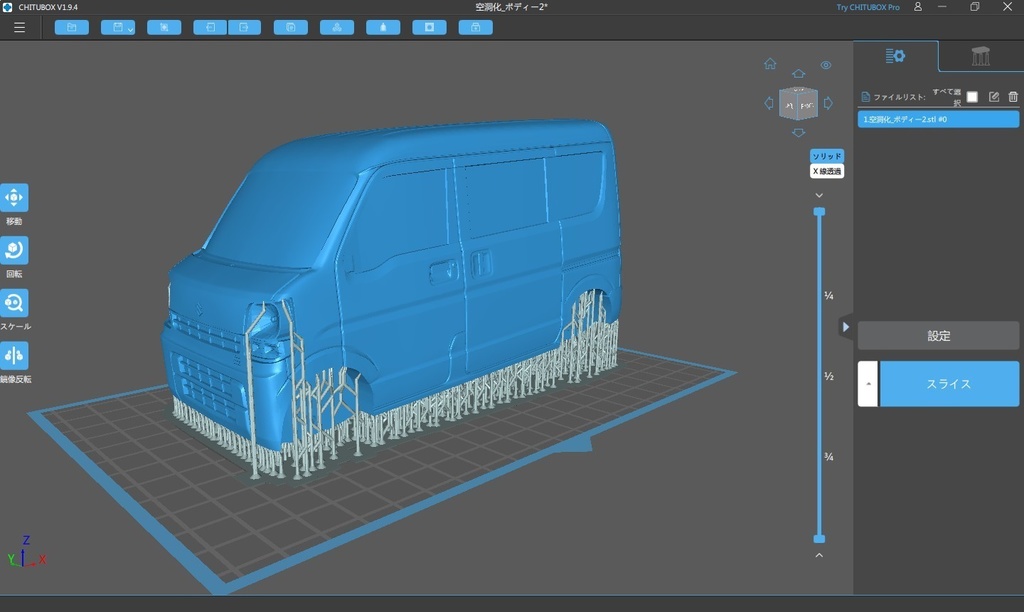
Task: Select the Scale (スケール) tool
Action: click(x=14, y=303)
